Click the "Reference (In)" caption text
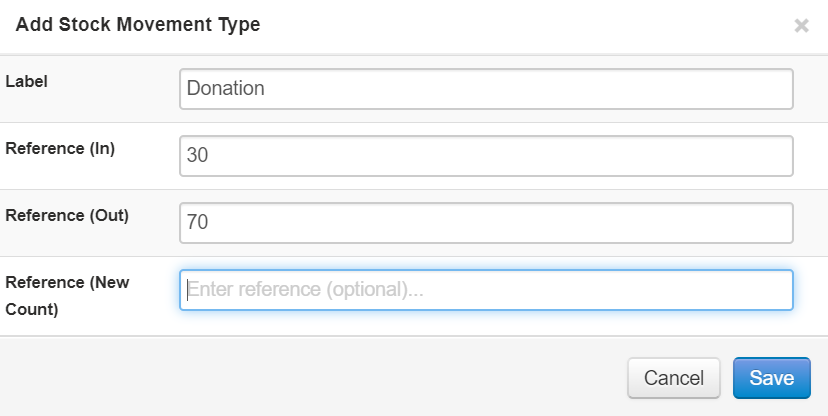 pyautogui.click(x=60, y=148)
